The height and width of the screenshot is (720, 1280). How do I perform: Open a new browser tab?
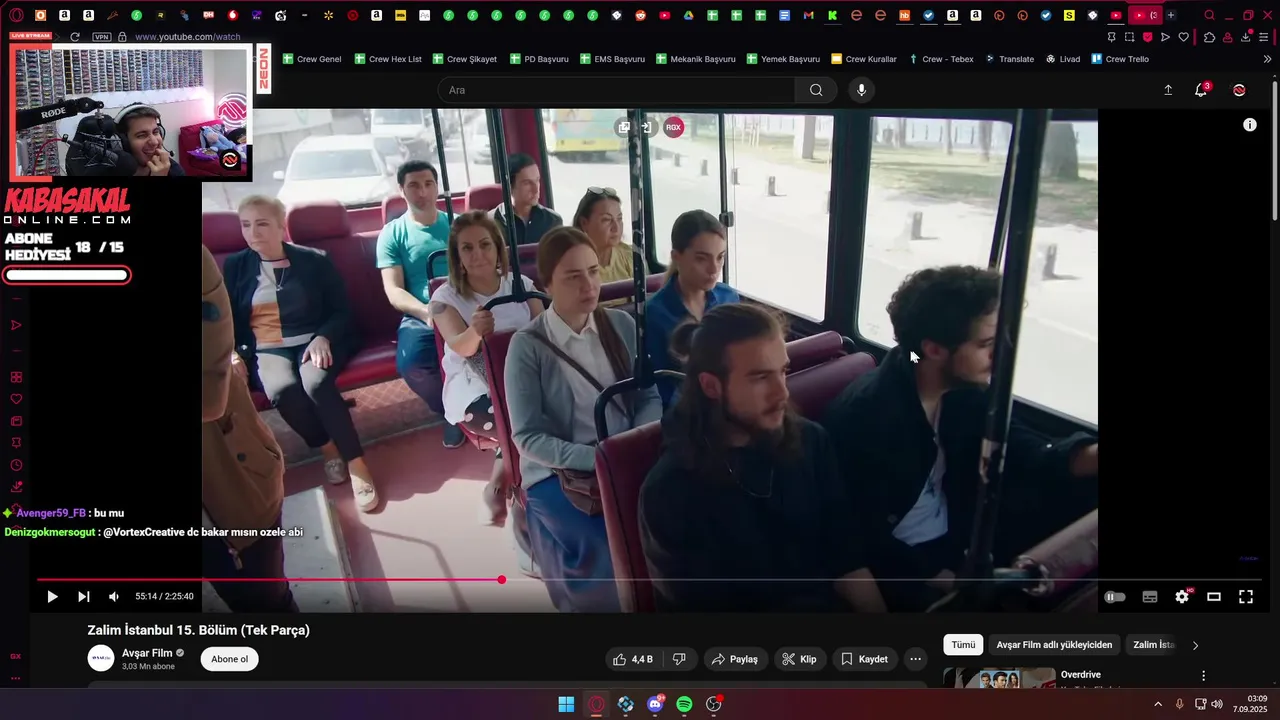point(1171,15)
